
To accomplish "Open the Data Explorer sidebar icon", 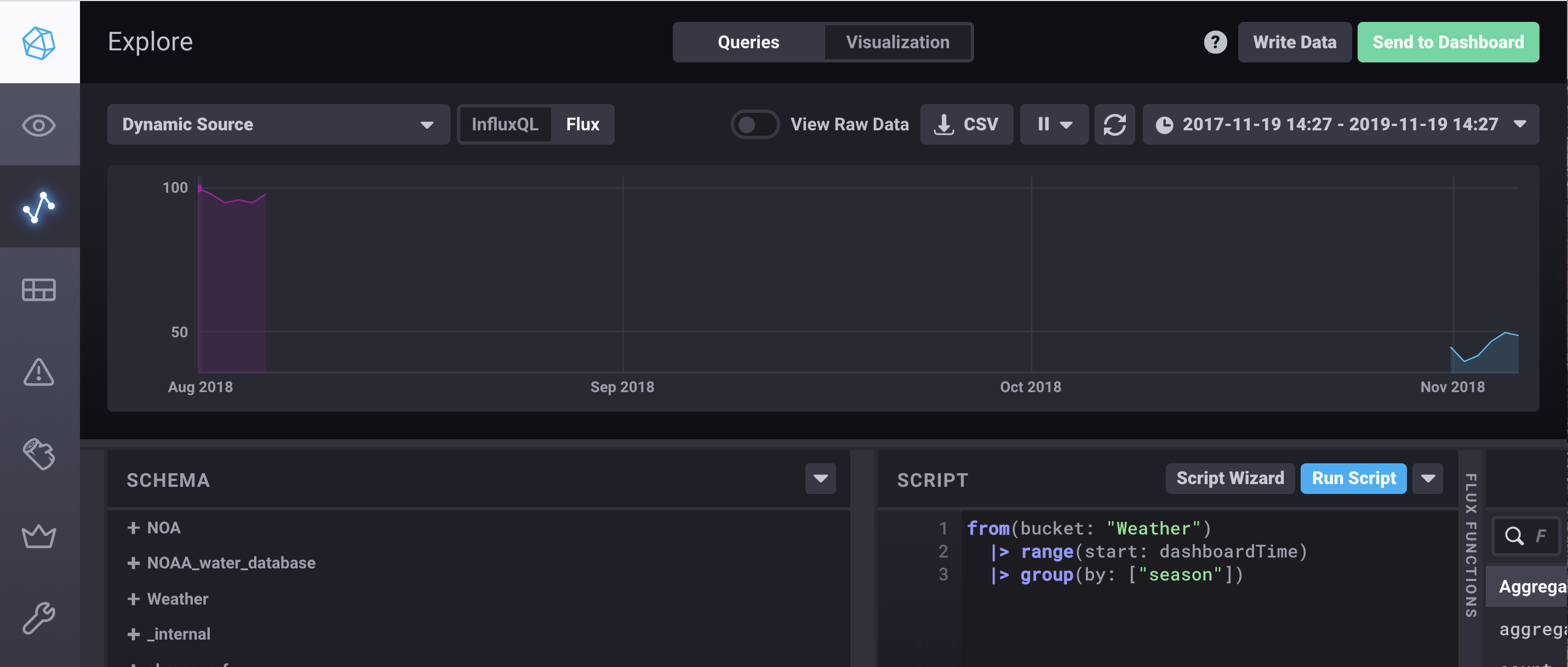I will [x=38, y=207].
